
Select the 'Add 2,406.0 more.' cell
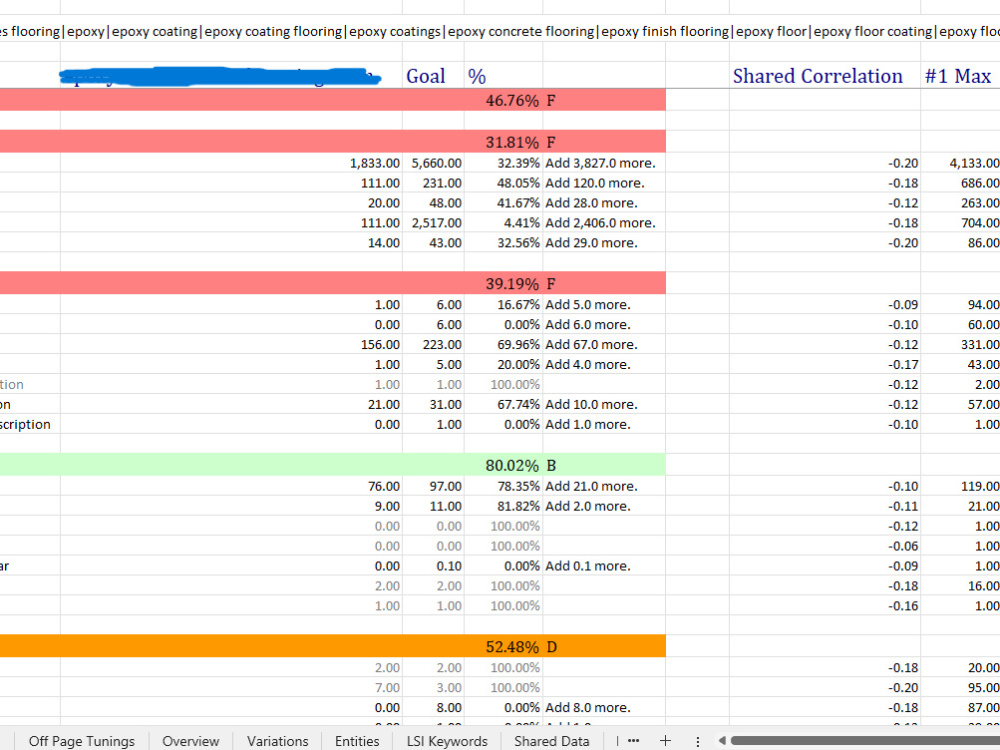[604, 223]
